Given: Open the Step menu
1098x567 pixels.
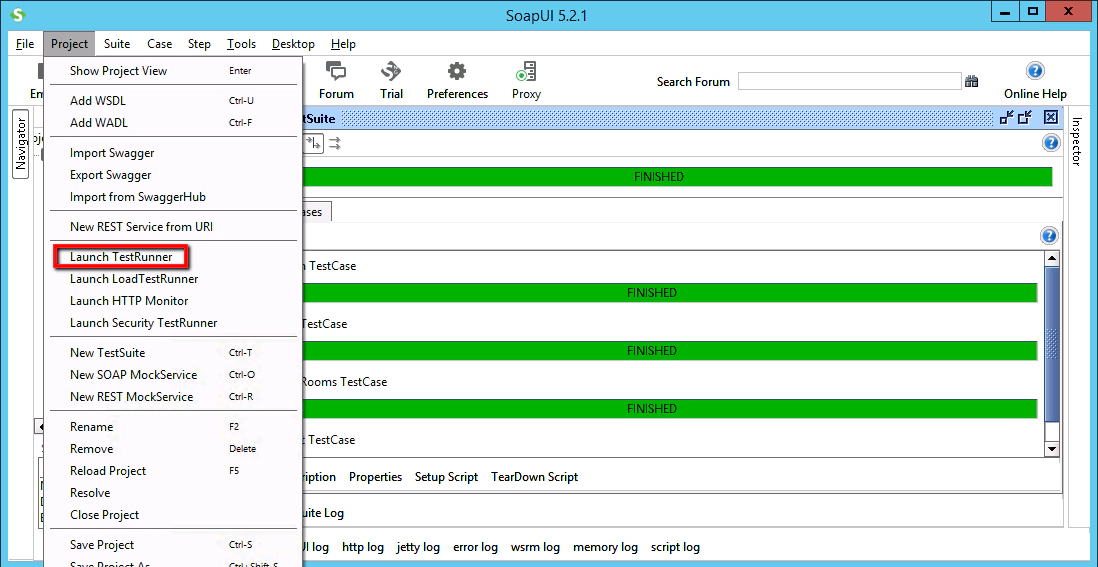Looking at the screenshot, I should pyautogui.click(x=199, y=44).
